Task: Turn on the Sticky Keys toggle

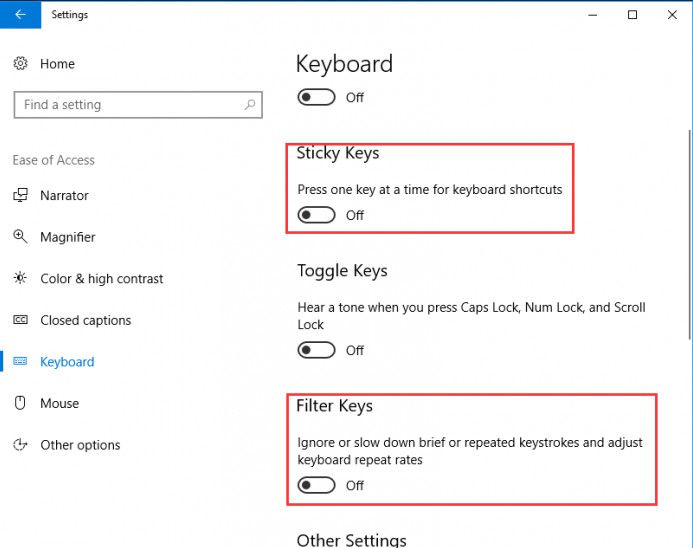Action: [x=316, y=215]
